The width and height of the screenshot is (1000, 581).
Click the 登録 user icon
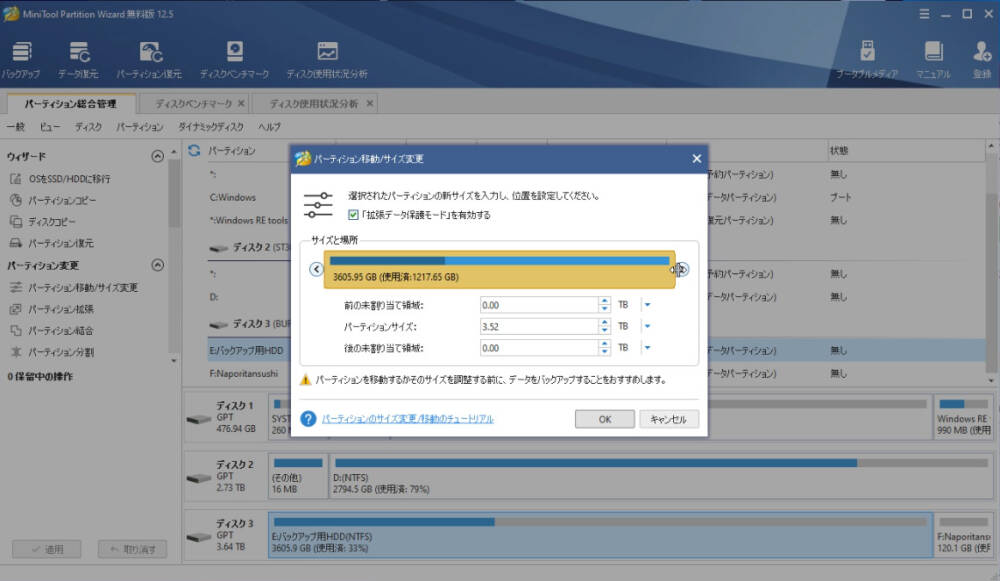click(982, 60)
